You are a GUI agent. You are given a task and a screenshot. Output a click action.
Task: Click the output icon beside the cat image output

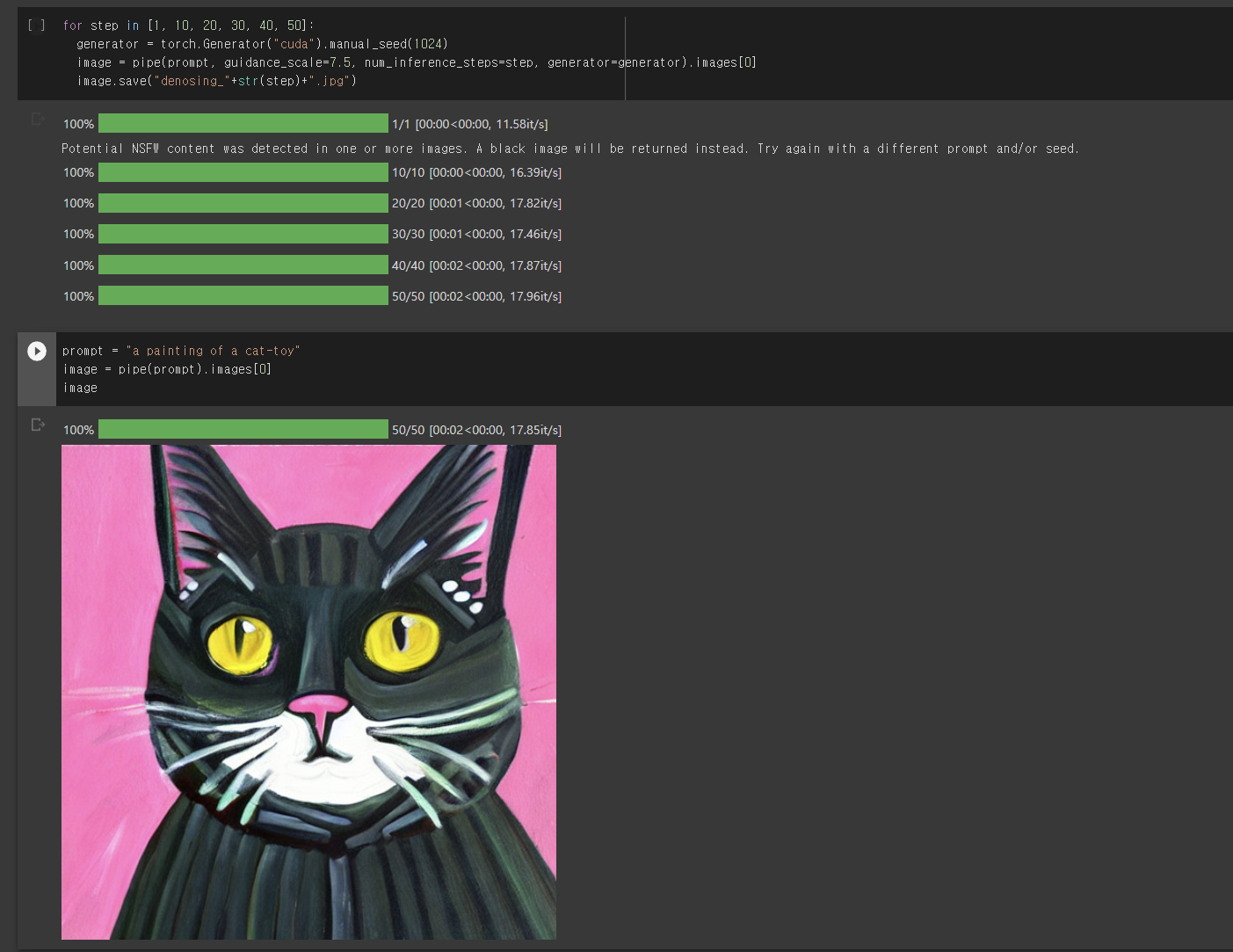coord(38,425)
